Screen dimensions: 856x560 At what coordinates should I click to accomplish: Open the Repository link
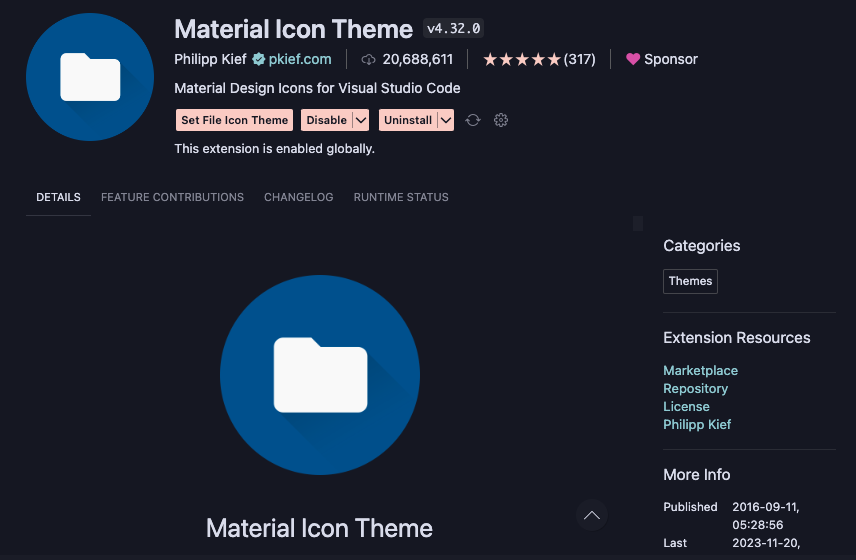pyautogui.click(x=696, y=389)
